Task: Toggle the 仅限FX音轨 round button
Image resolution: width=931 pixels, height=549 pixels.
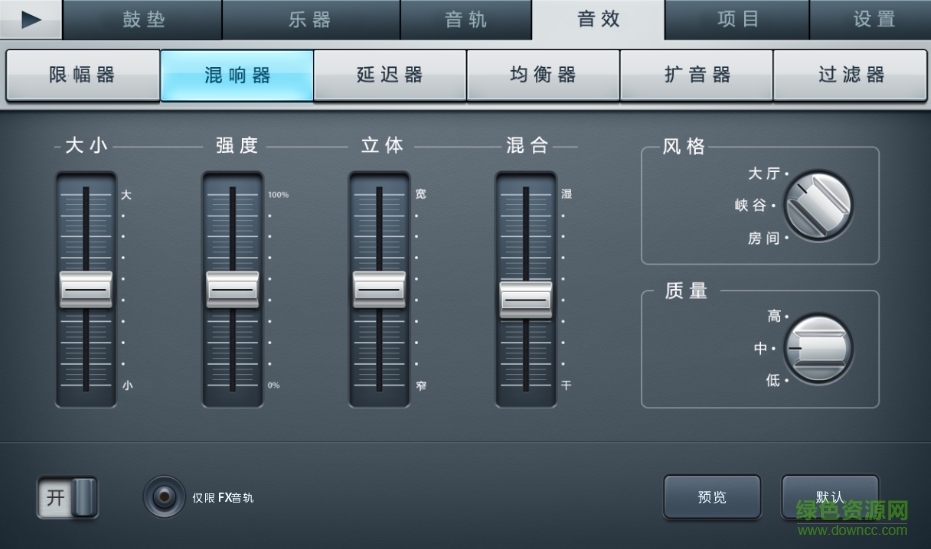Action: point(163,496)
